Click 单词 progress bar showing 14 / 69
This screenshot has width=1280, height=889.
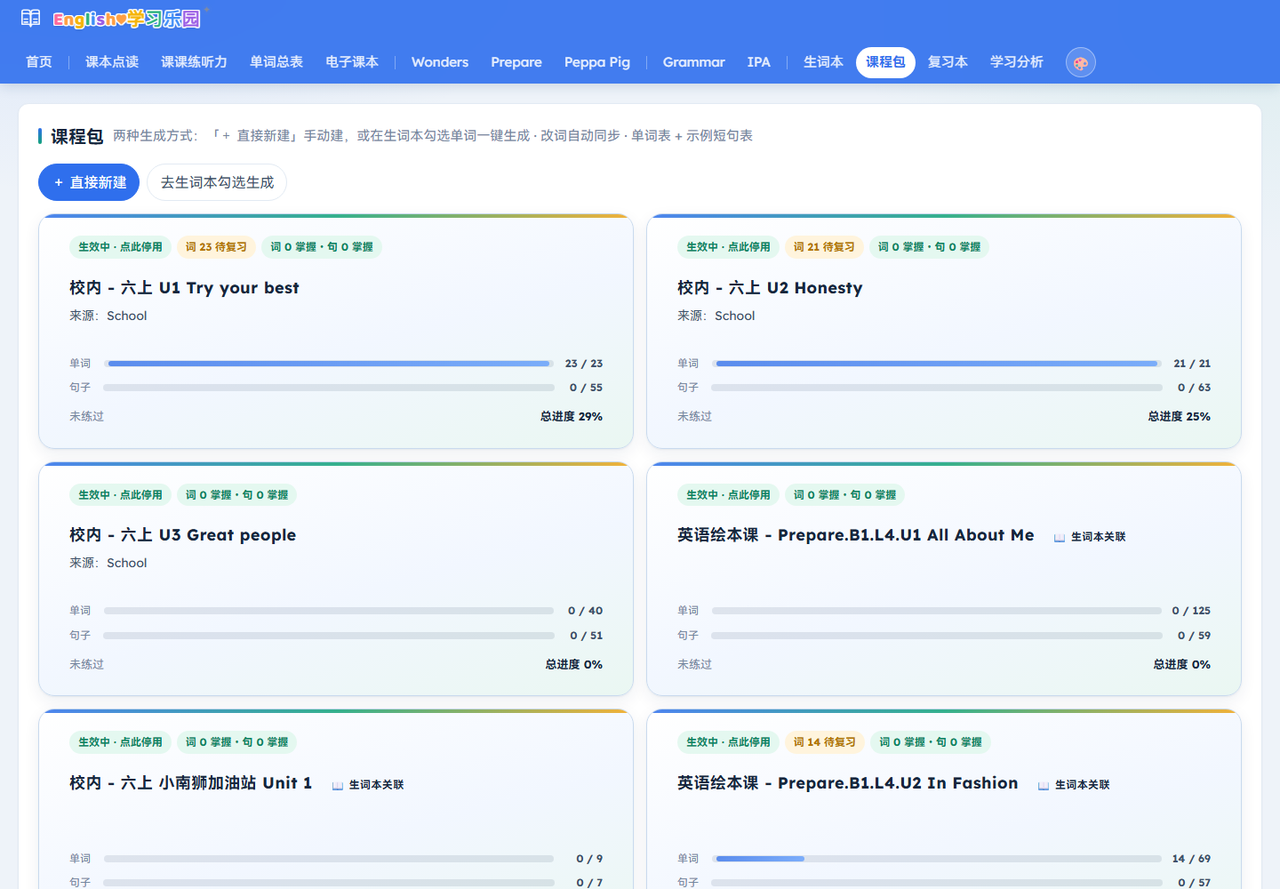[x=937, y=859]
